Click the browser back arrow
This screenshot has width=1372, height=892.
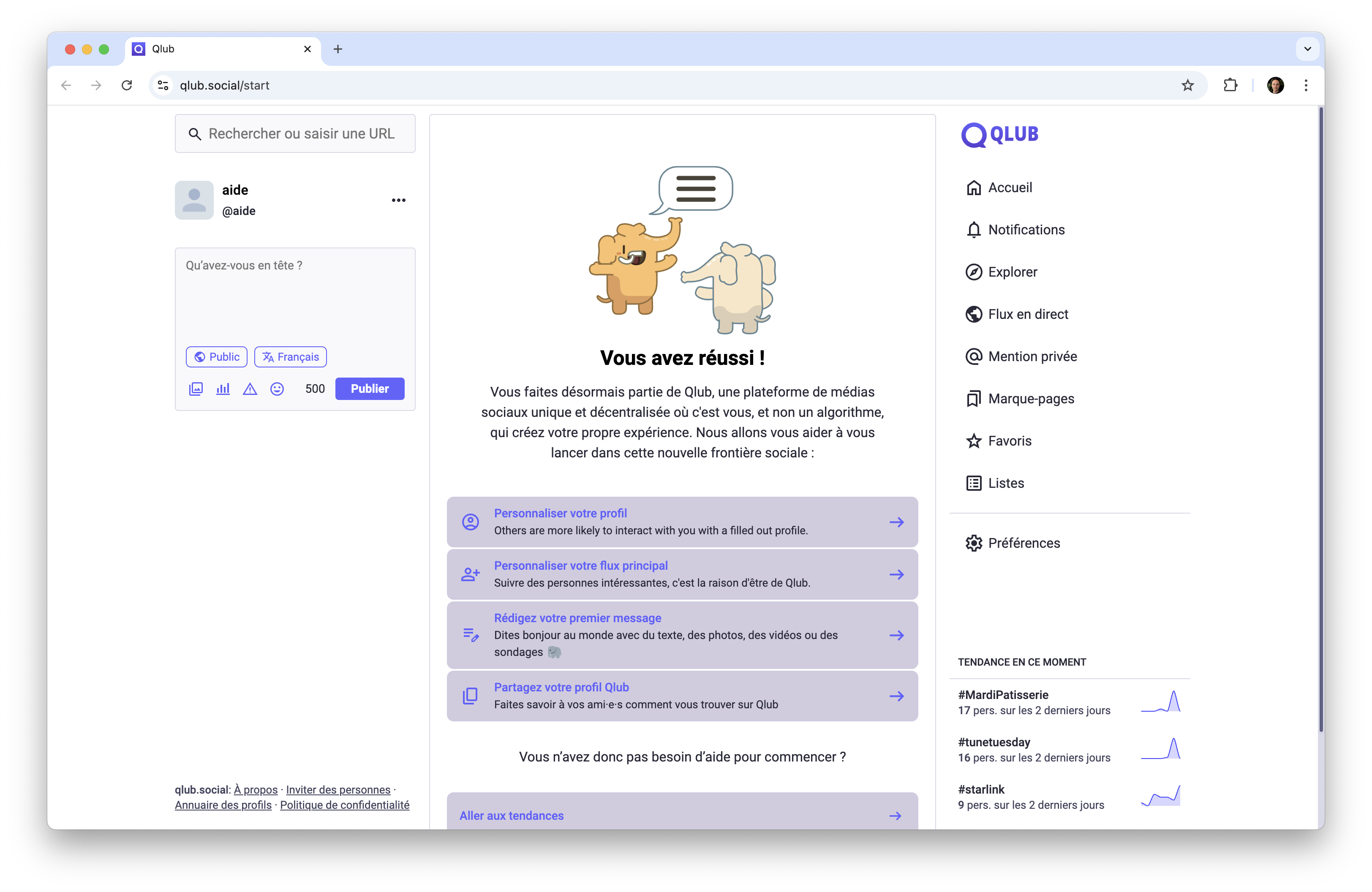(66, 86)
